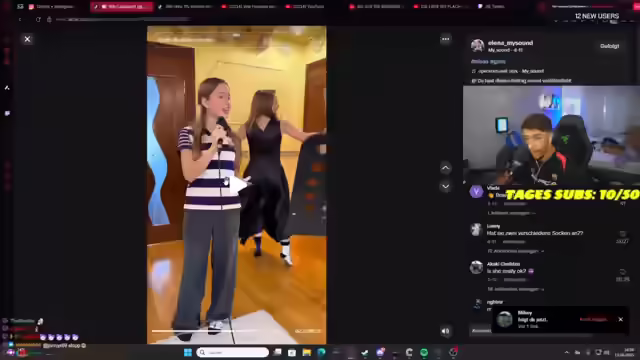Click the Gefolgt follow button
Screen dimensions: 640x360
click(609, 46)
